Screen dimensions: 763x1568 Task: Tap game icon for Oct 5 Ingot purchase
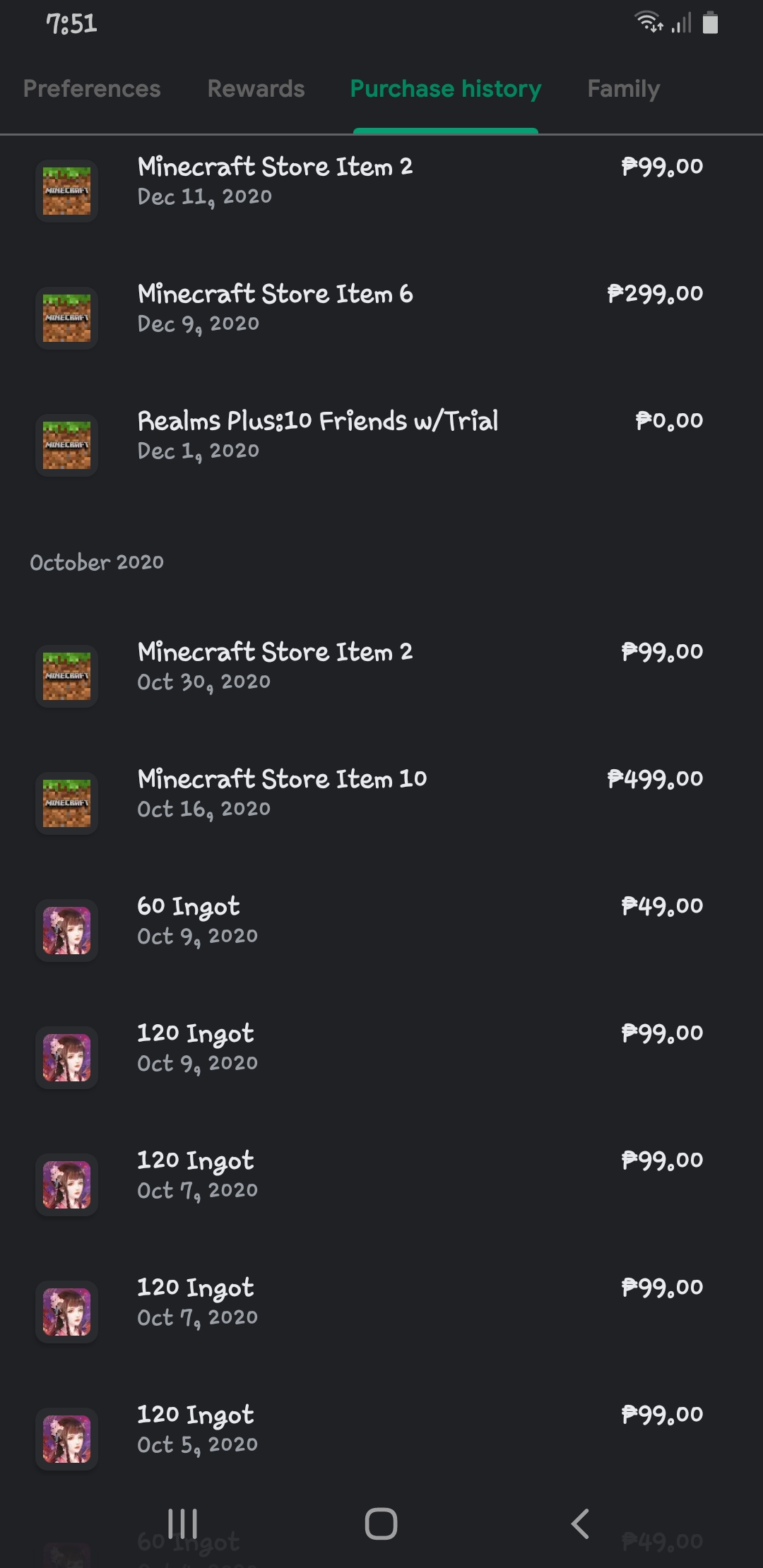pyautogui.click(x=66, y=1439)
